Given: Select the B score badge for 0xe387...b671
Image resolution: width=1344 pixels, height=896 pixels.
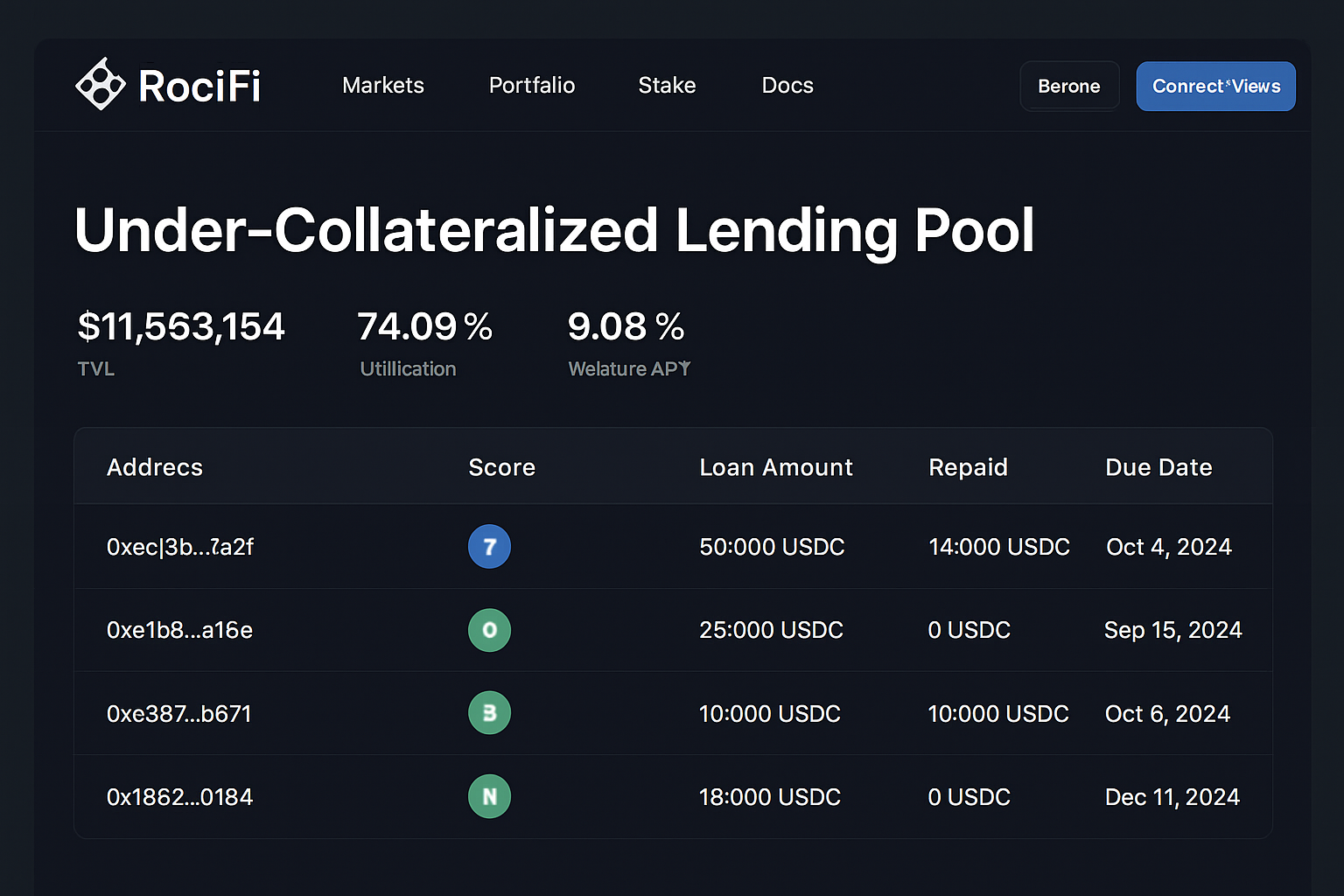Looking at the screenshot, I should pos(489,712).
